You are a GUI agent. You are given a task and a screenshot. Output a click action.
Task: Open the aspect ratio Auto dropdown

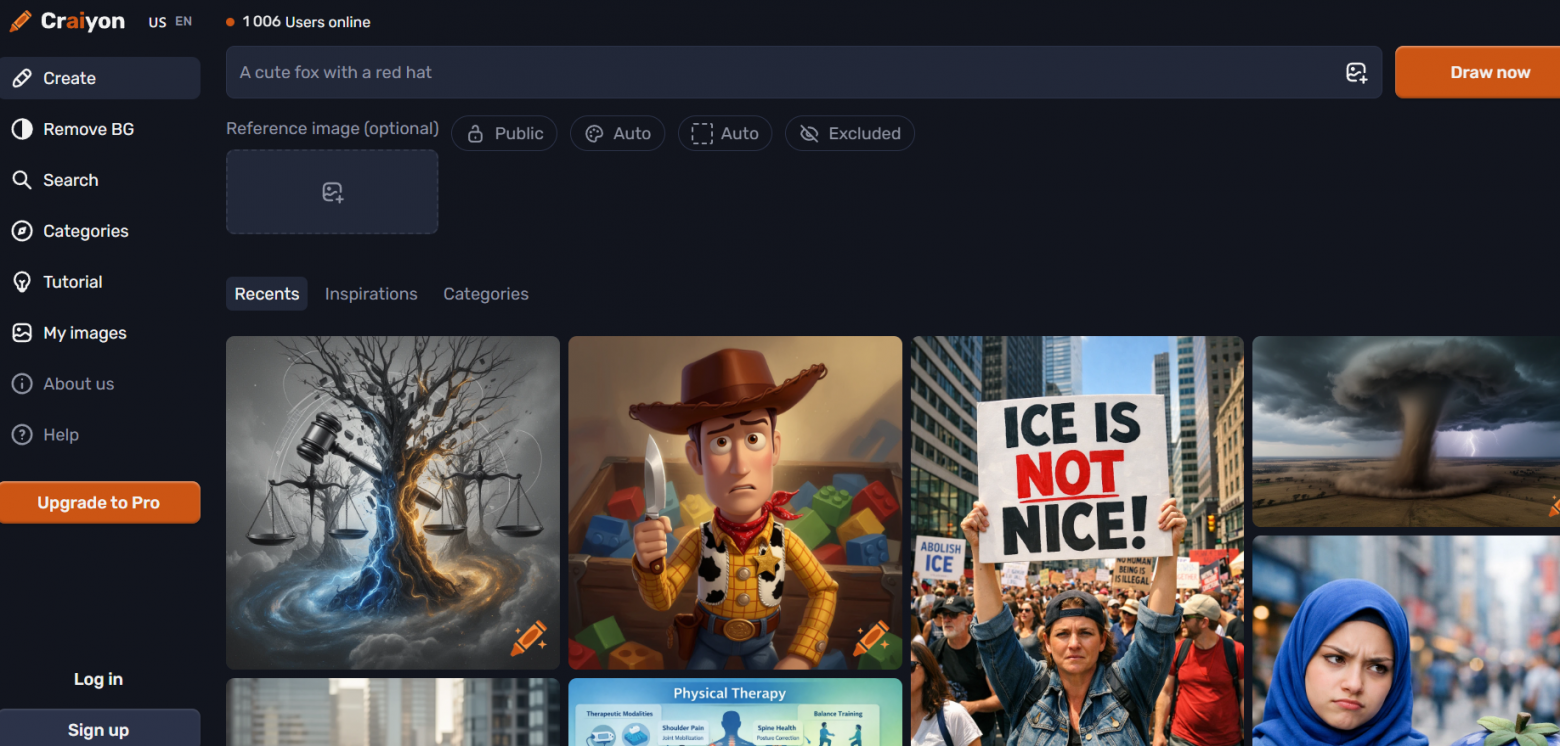pos(725,134)
